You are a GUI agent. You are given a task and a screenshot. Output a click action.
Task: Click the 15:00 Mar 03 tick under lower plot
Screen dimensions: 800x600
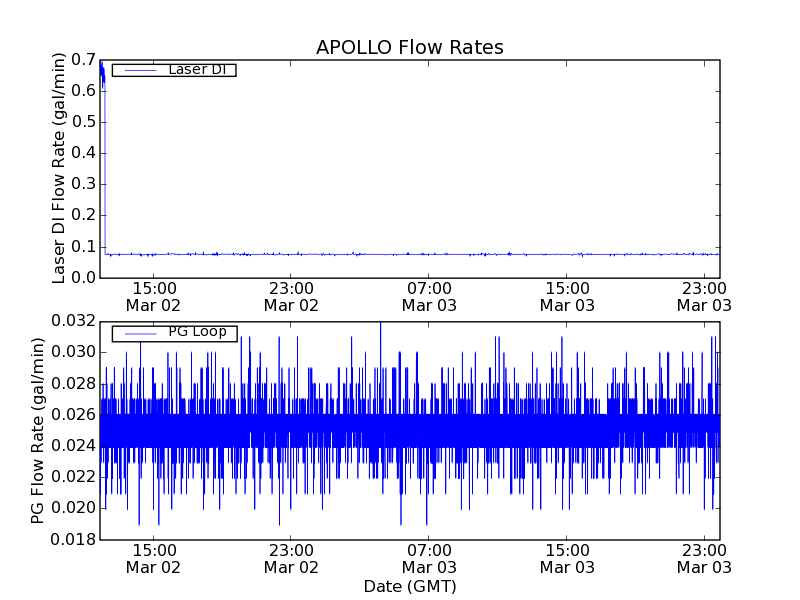coord(566,558)
